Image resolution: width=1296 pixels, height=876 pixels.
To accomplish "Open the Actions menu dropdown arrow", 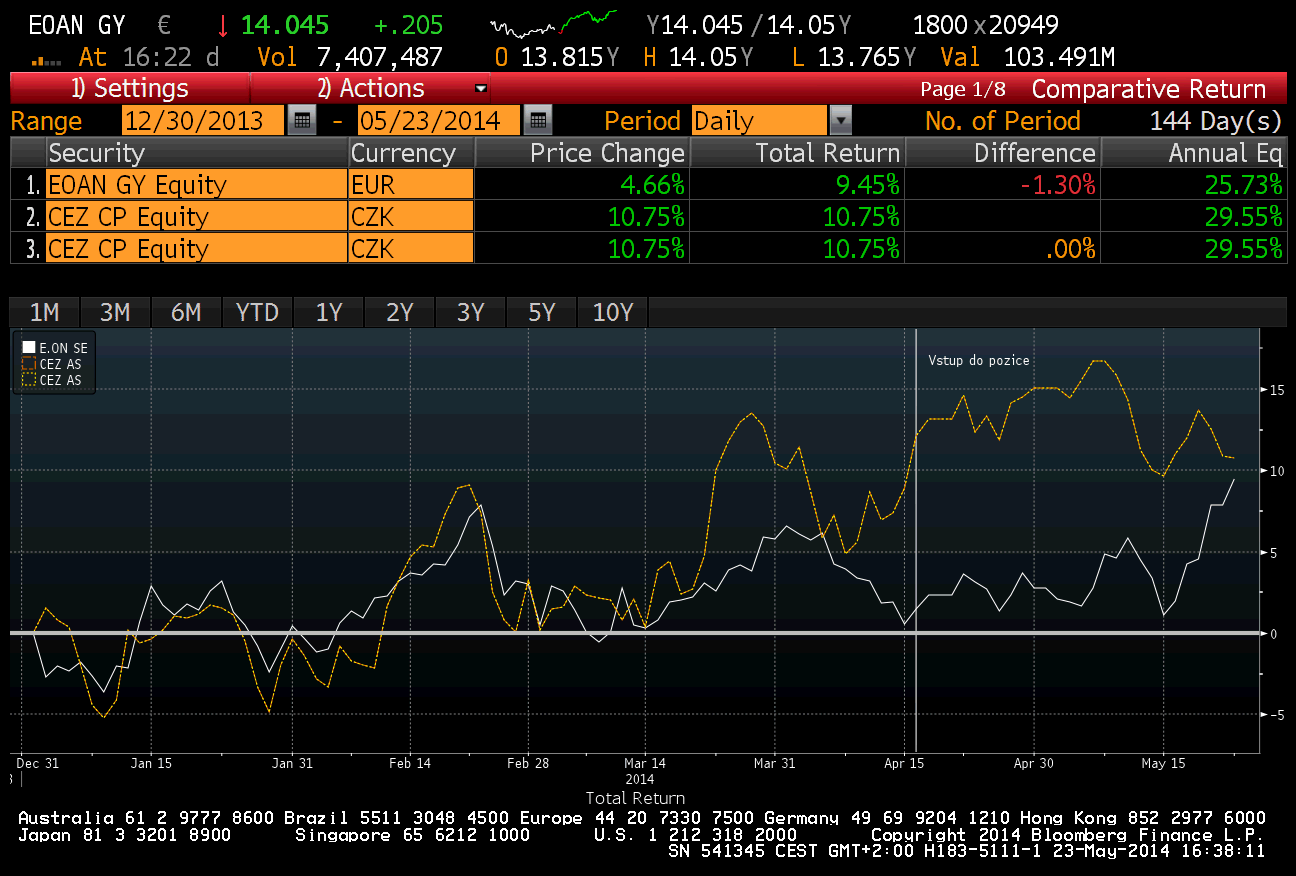I will (481, 88).
